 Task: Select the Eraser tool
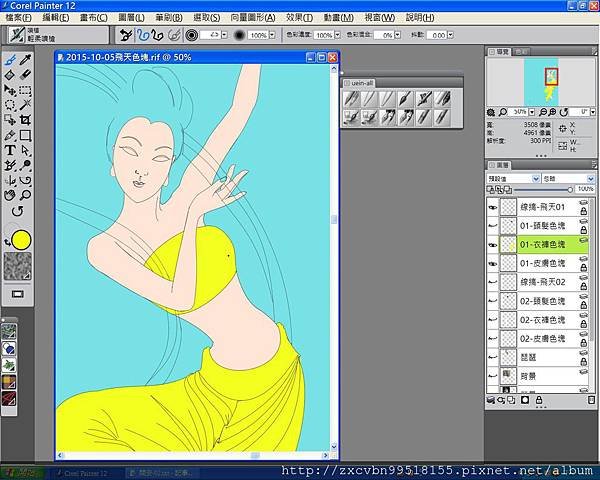pos(26,75)
